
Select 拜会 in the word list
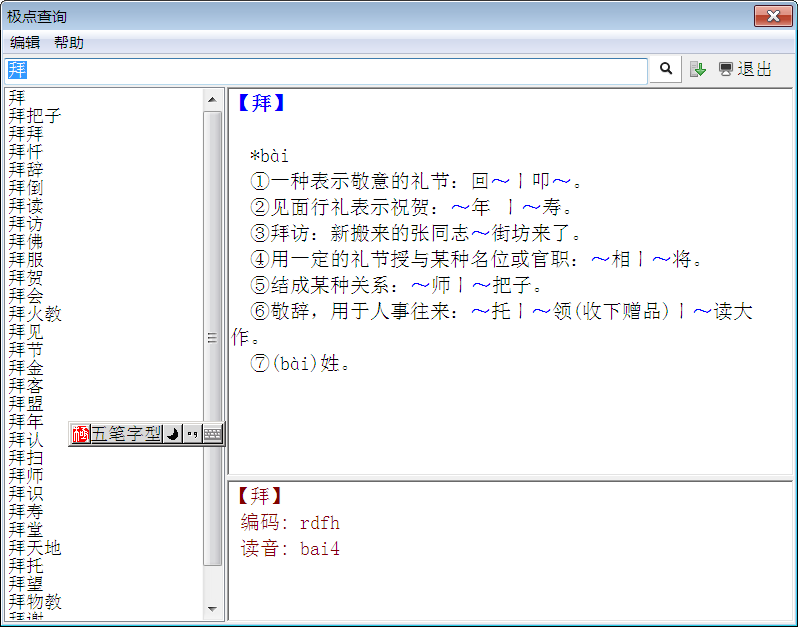click(26, 296)
